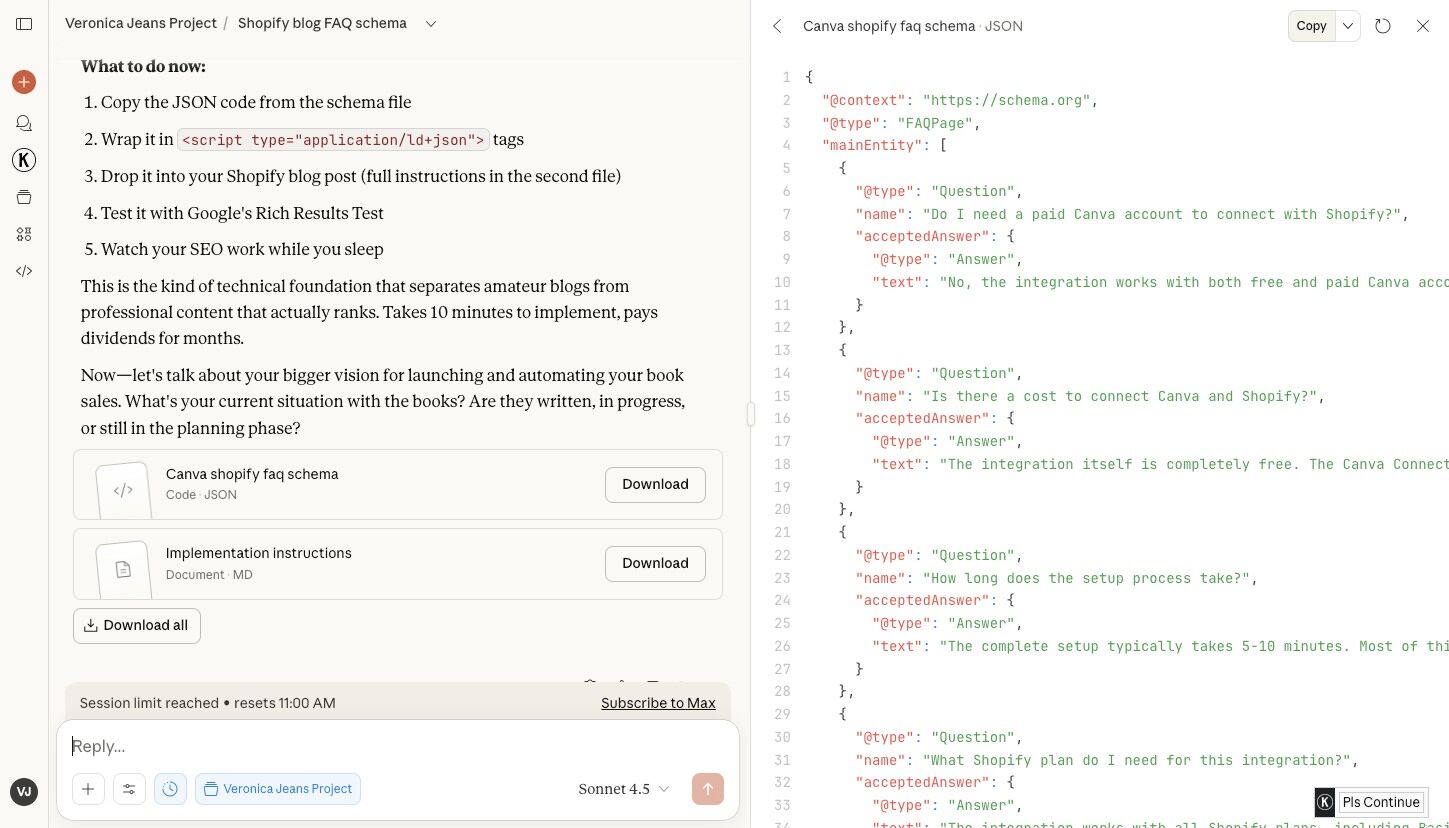Screen dimensions: 1449x828
Task: Open the Artifacts grid icon in the sidebar
Action: click(x=24, y=234)
